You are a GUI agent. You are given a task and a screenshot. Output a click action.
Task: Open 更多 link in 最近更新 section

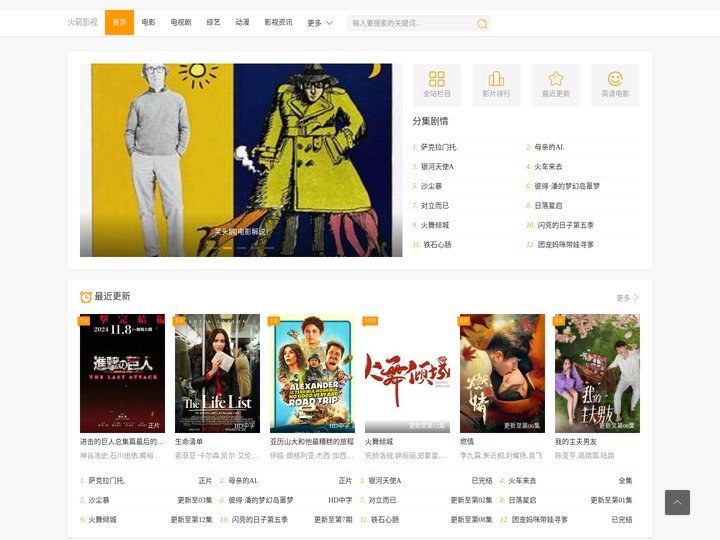point(627,298)
